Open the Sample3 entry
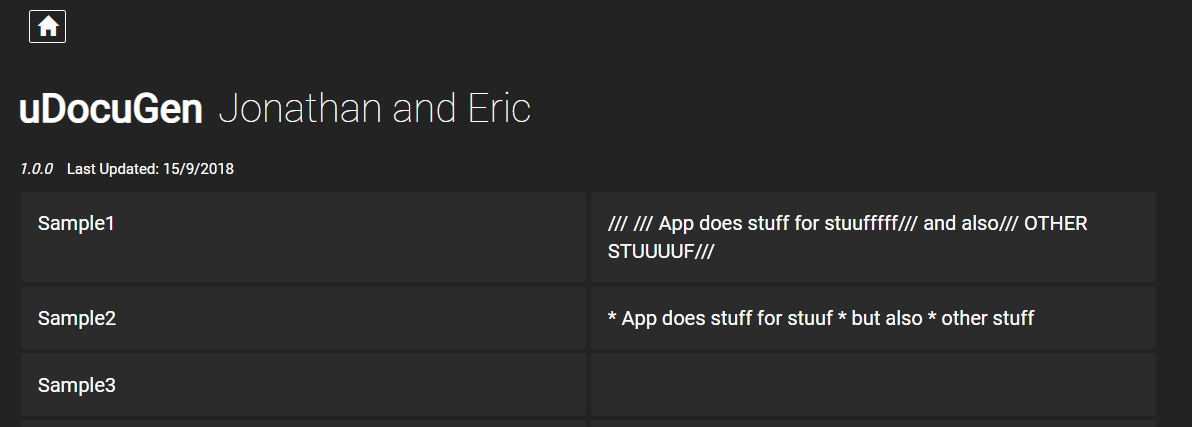This screenshot has width=1192, height=427. (303, 384)
